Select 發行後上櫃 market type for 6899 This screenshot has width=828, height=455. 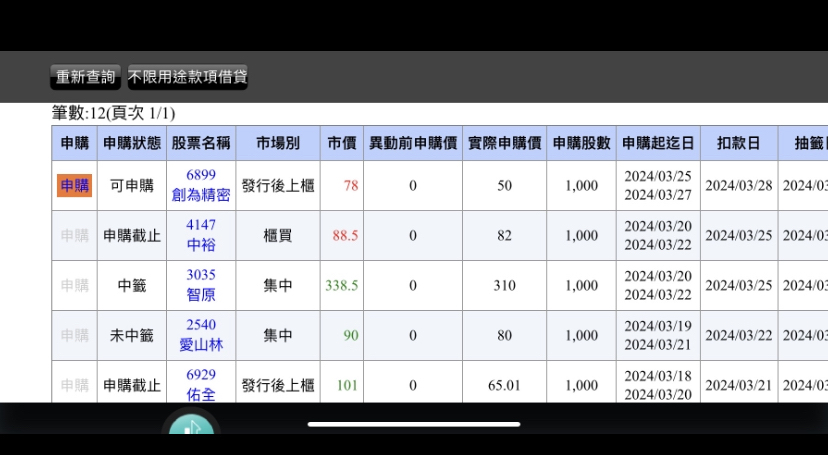[278, 186]
